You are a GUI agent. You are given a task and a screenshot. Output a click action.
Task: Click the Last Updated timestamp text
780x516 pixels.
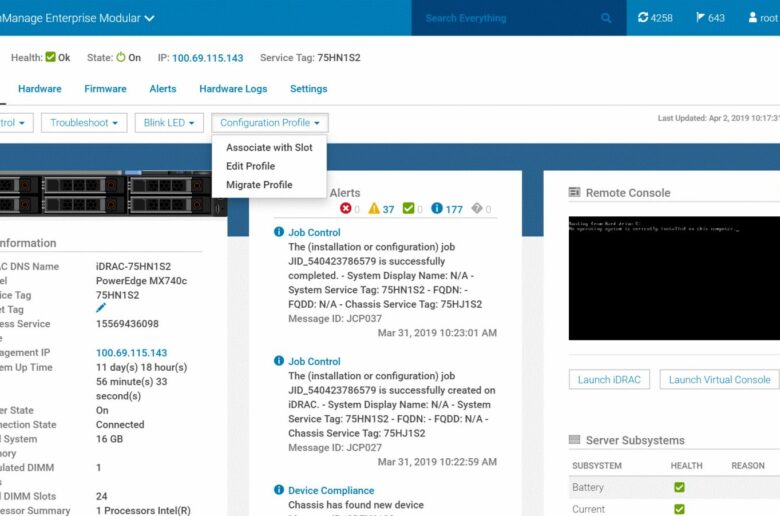pos(719,118)
